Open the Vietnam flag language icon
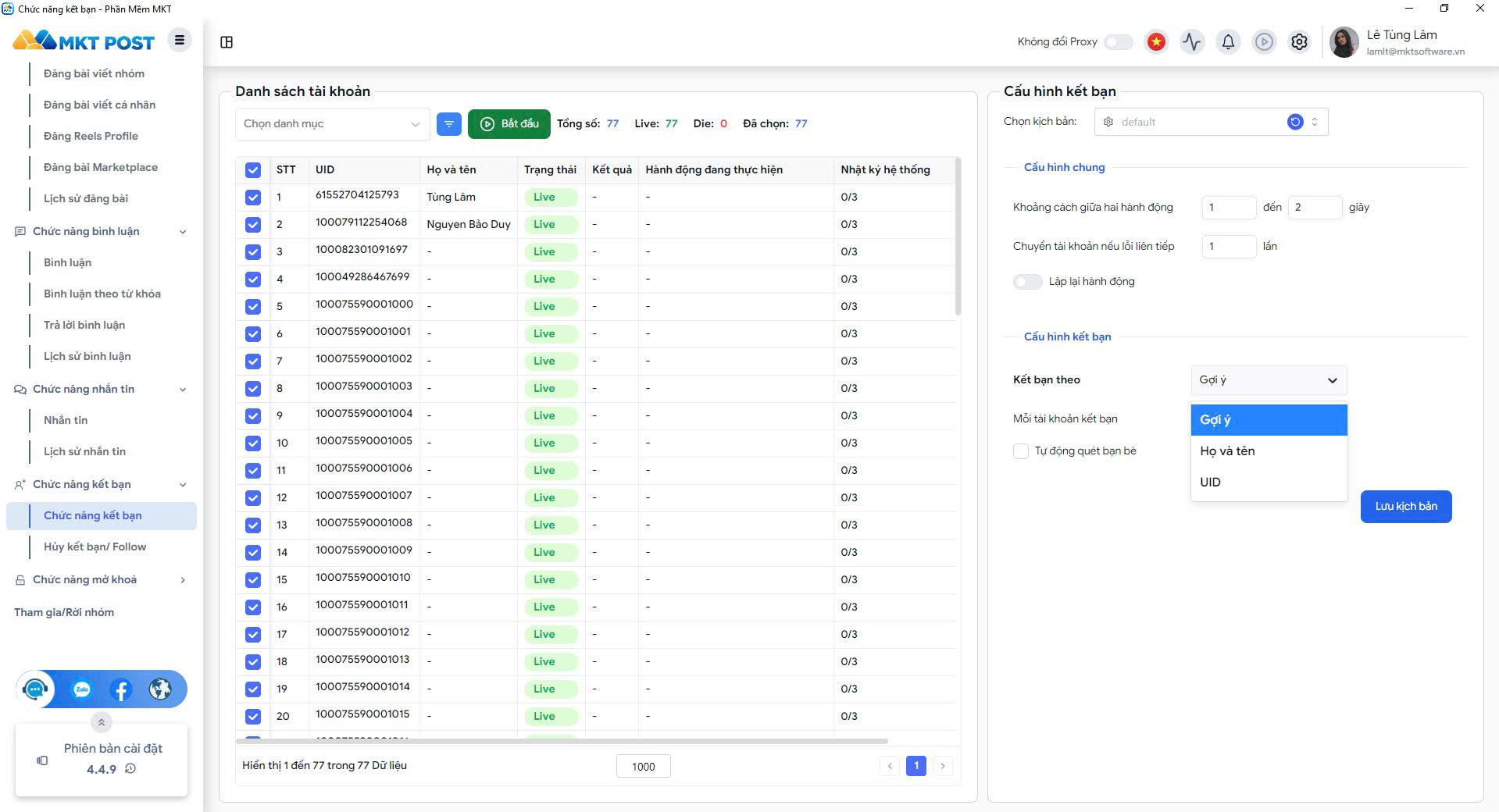This screenshot has width=1499, height=812. point(1156,41)
